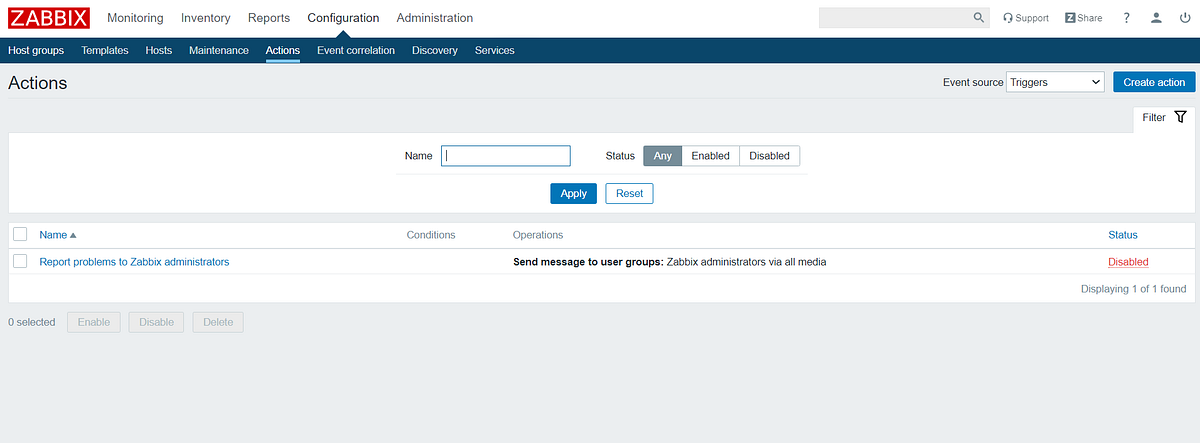
Task: Toggle the Filter funnel tab
Action: click(1164, 117)
